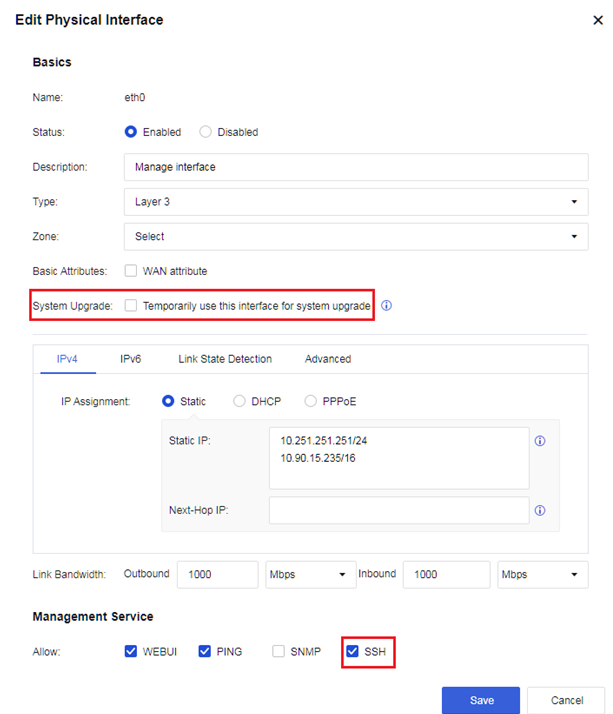Open the Outbound Mbps unit dropdown
Viewport: 613px width, 714px height.
(309, 575)
